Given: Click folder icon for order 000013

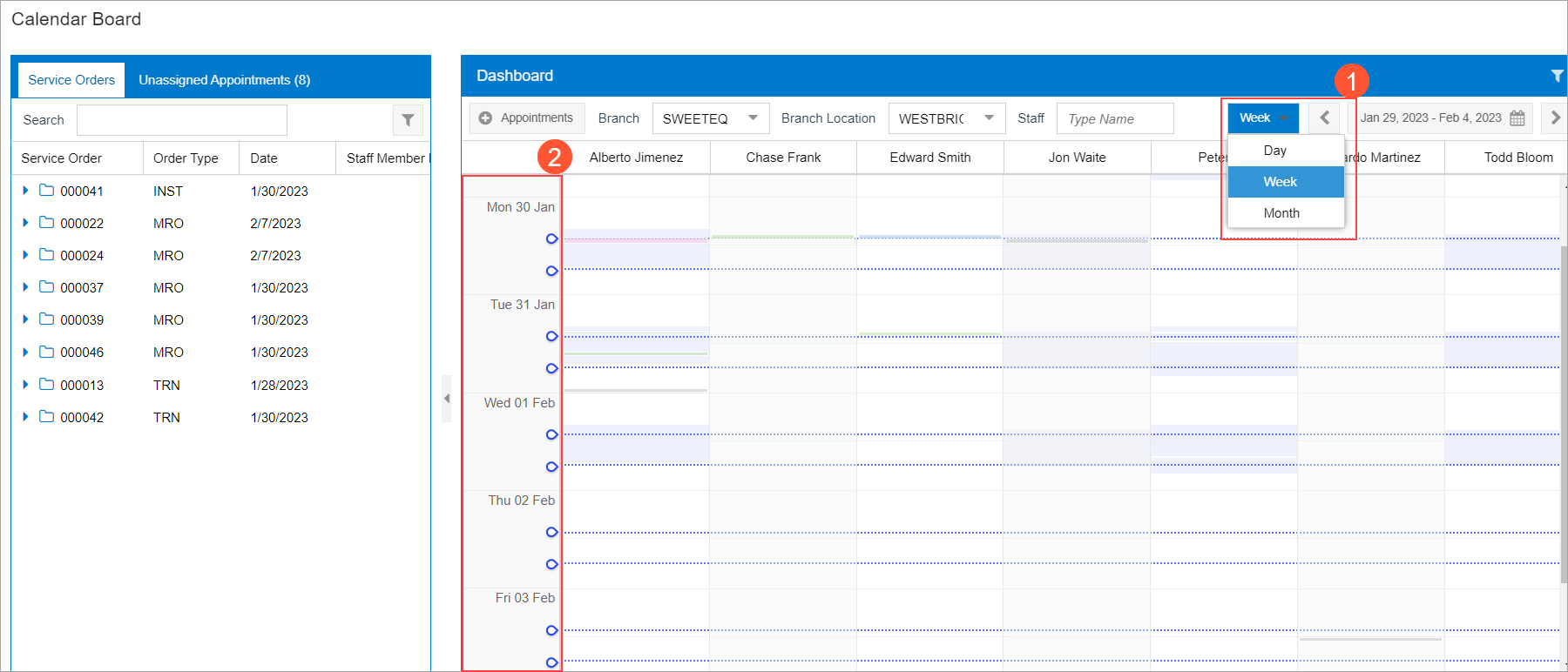Looking at the screenshot, I should 47,385.
